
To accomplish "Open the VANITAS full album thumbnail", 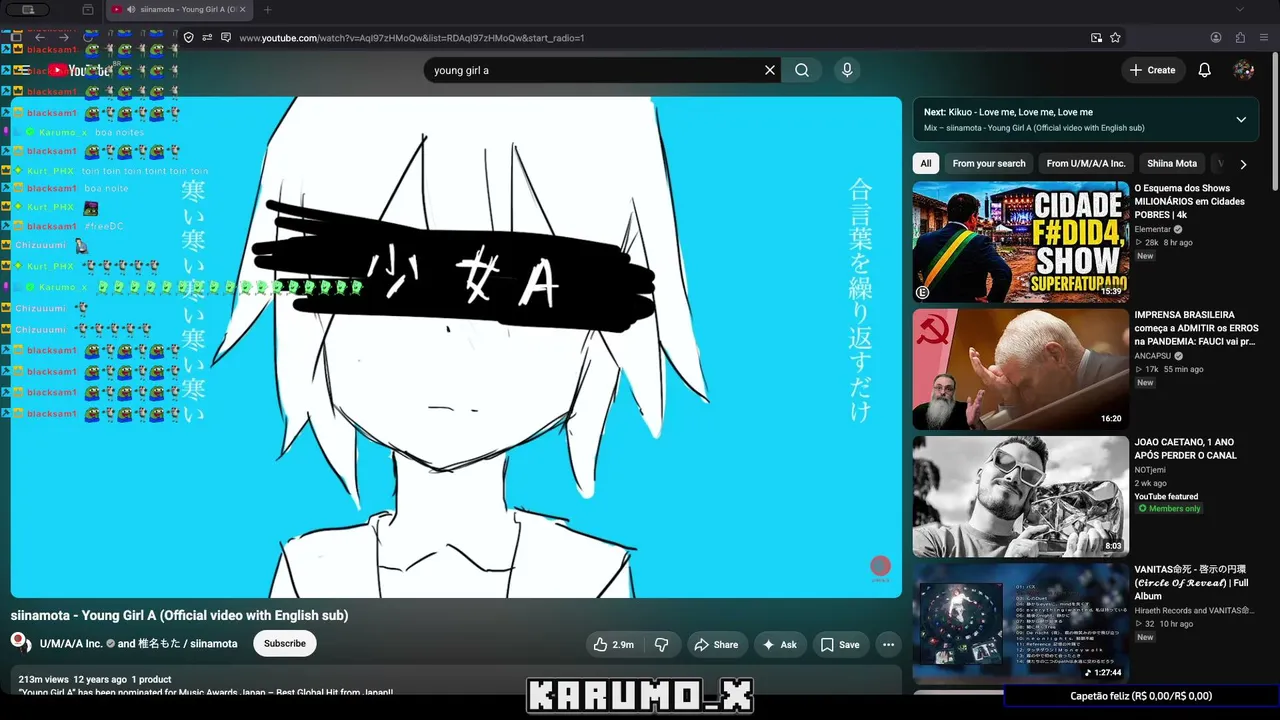I will [1020, 623].
